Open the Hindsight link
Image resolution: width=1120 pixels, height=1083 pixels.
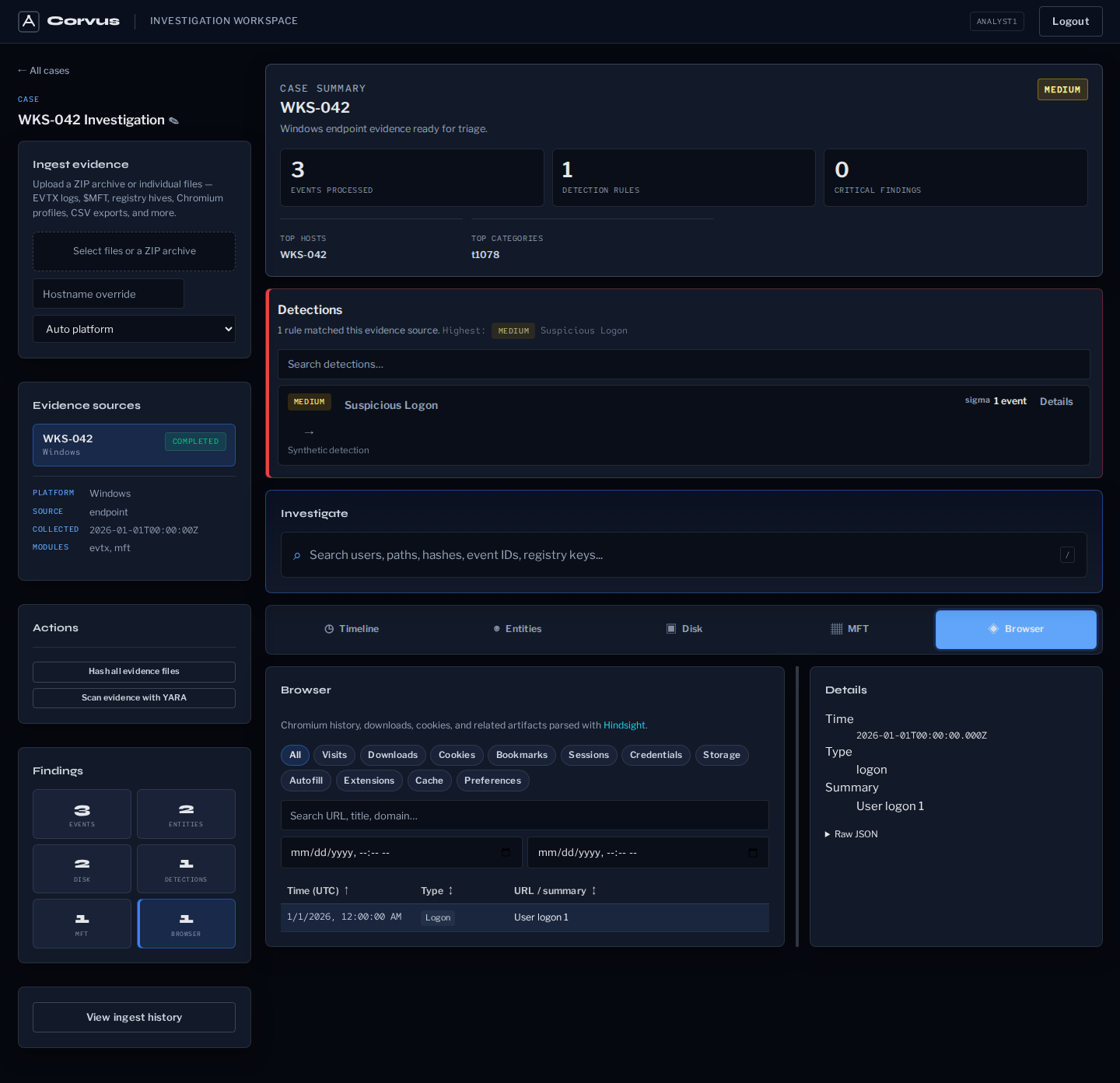[x=625, y=725]
